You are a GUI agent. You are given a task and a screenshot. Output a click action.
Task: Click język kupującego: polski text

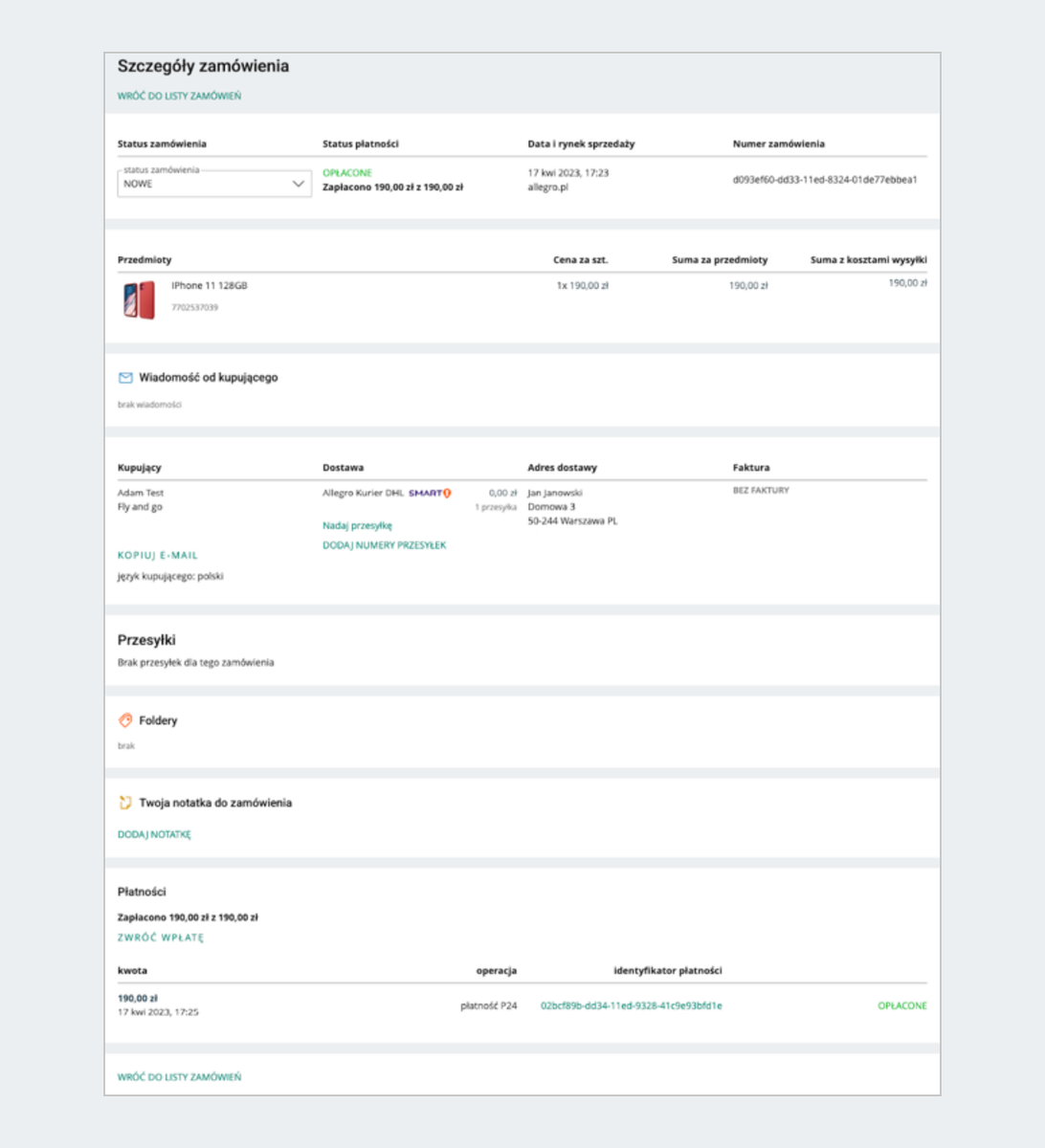(x=170, y=577)
